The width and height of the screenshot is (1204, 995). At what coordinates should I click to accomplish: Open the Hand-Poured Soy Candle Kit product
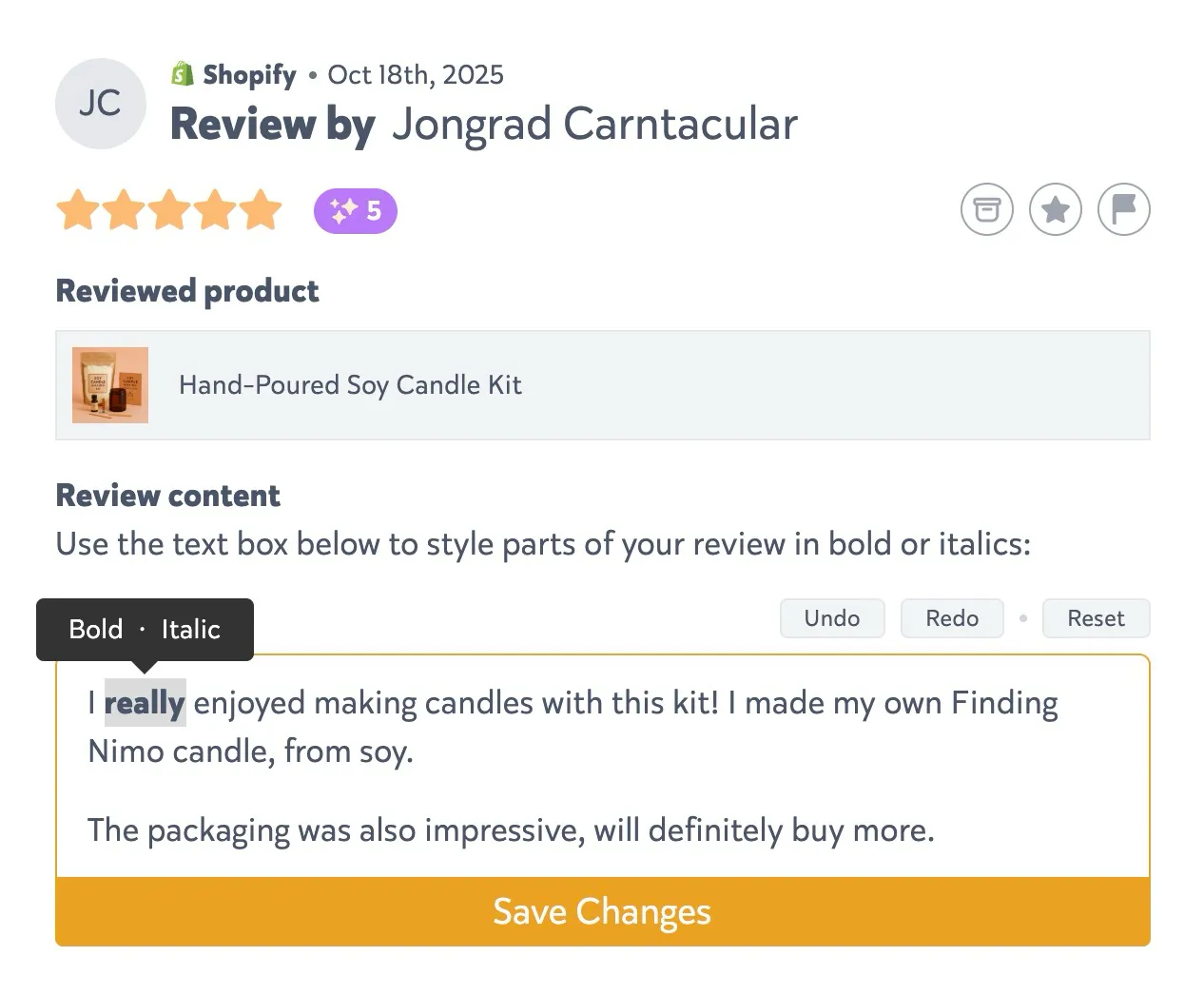click(350, 385)
